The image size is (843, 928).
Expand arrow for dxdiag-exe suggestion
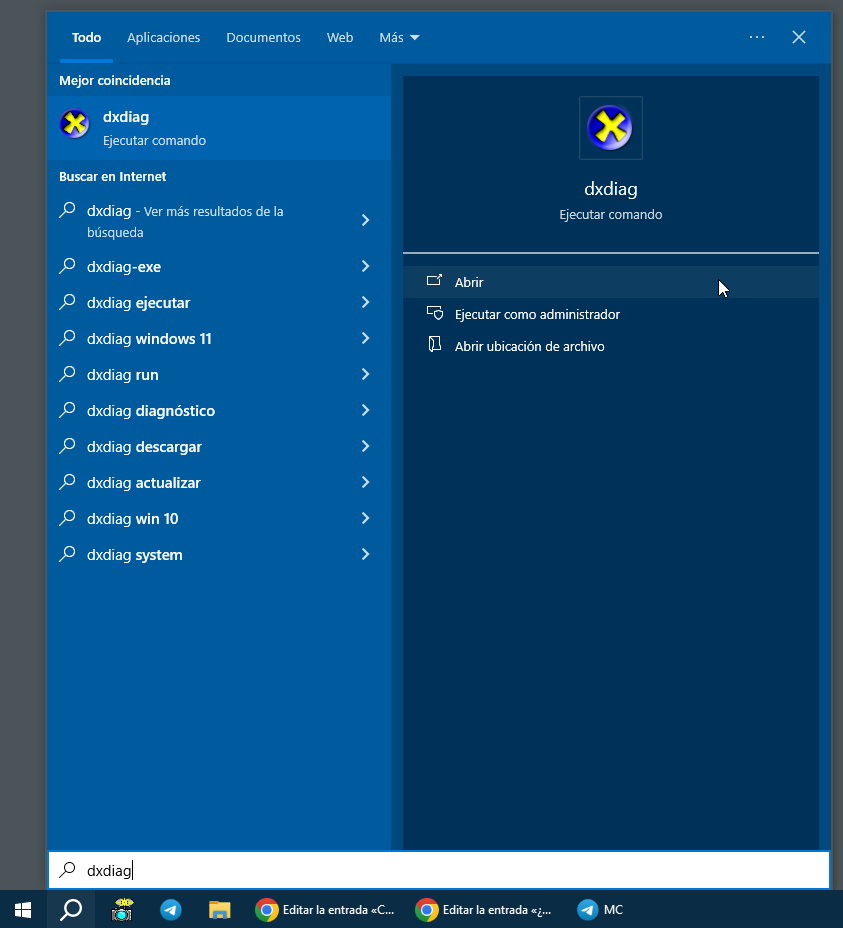coord(365,267)
